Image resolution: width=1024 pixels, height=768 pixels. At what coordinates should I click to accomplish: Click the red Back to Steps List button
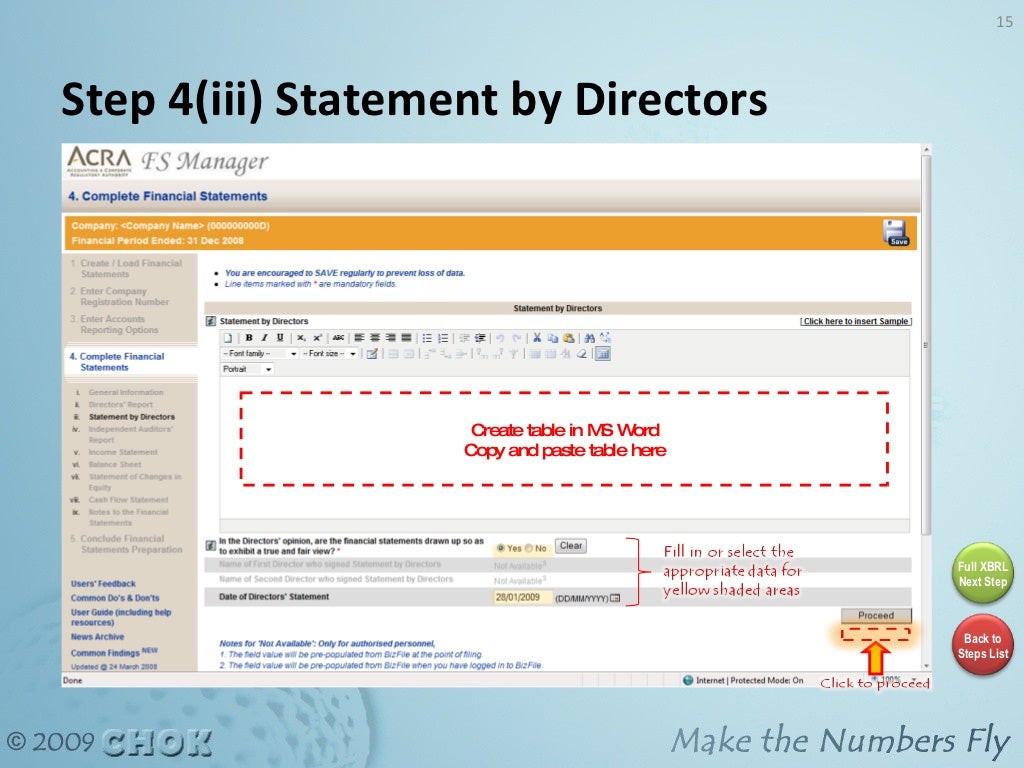click(982, 646)
